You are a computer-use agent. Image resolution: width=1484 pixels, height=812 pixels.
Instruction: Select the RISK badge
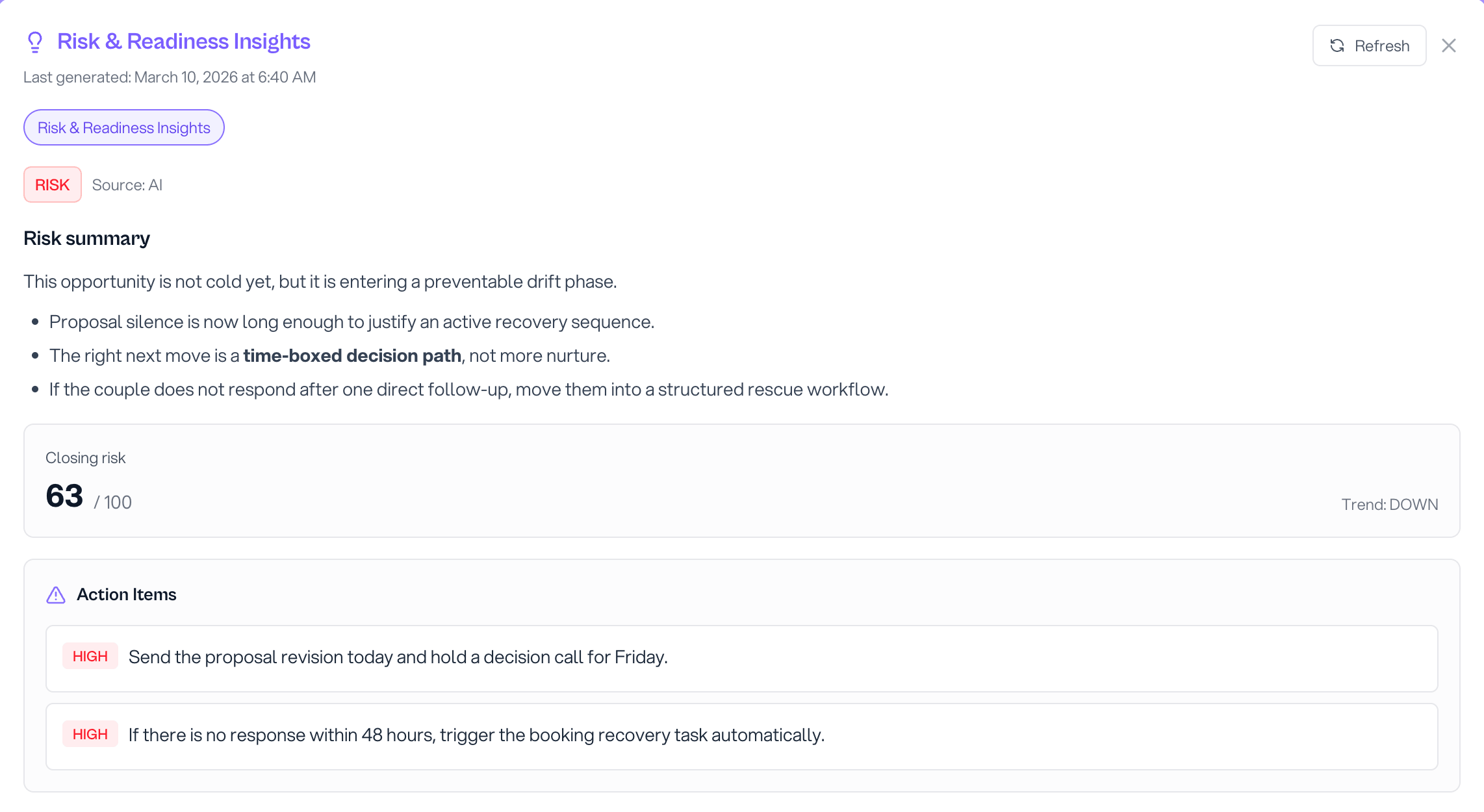[52, 184]
